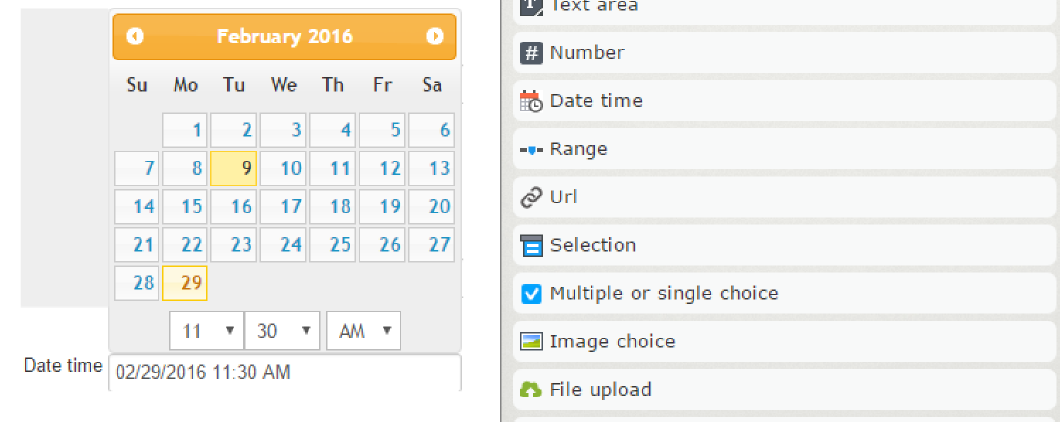The image size is (1060, 422).
Task: Click the Selection list icon
Action: click(532, 245)
